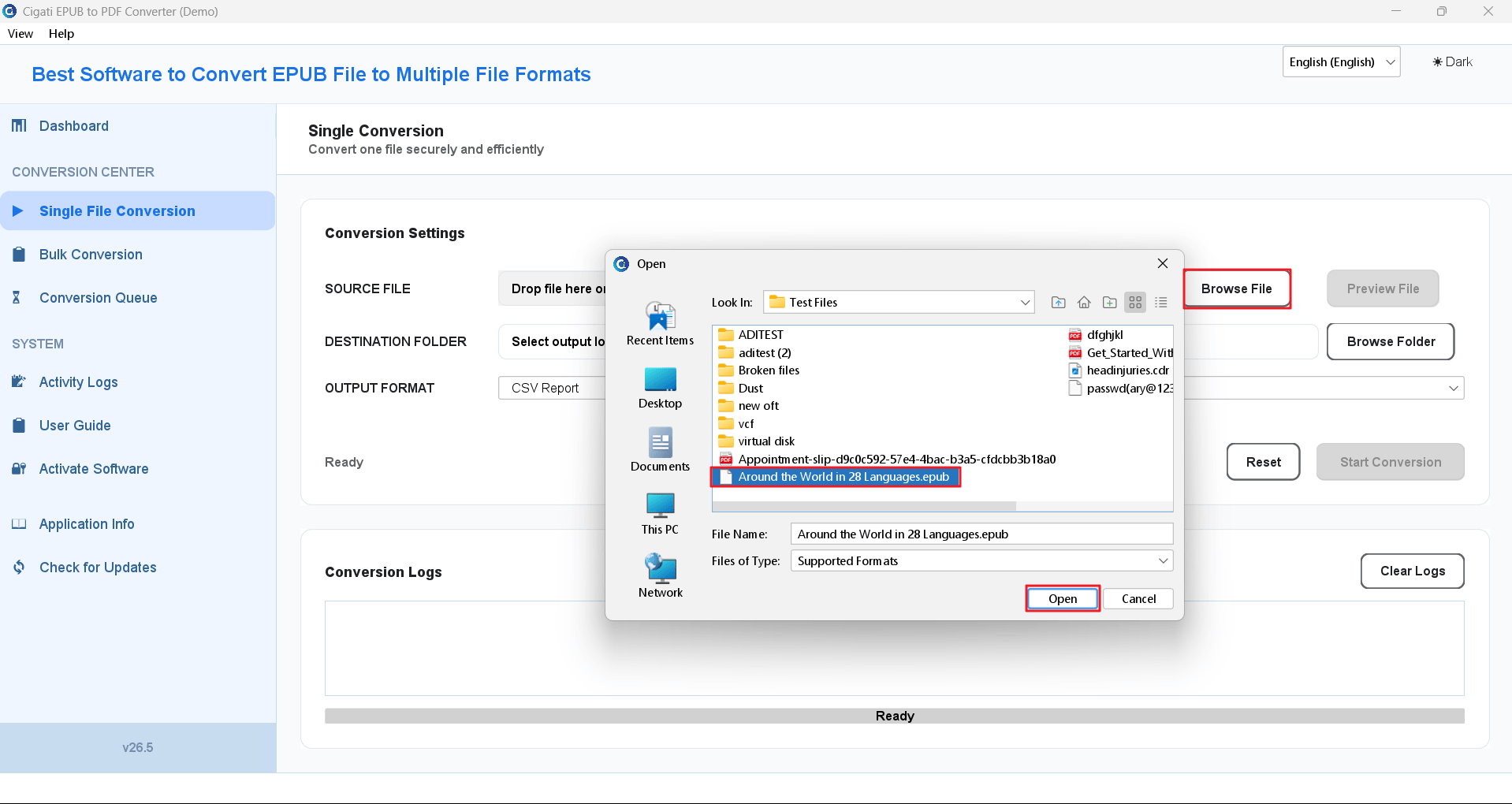Close the Open dialog with X
The image size is (1512, 804).
tap(1163, 264)
